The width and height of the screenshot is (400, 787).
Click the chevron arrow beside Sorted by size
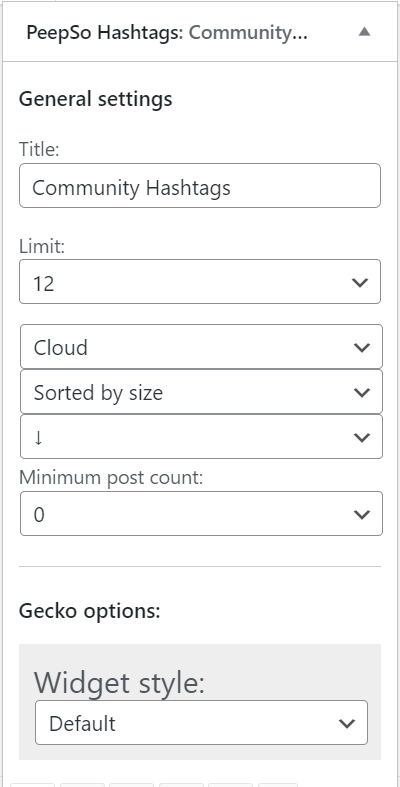click(x=362, y=392)
